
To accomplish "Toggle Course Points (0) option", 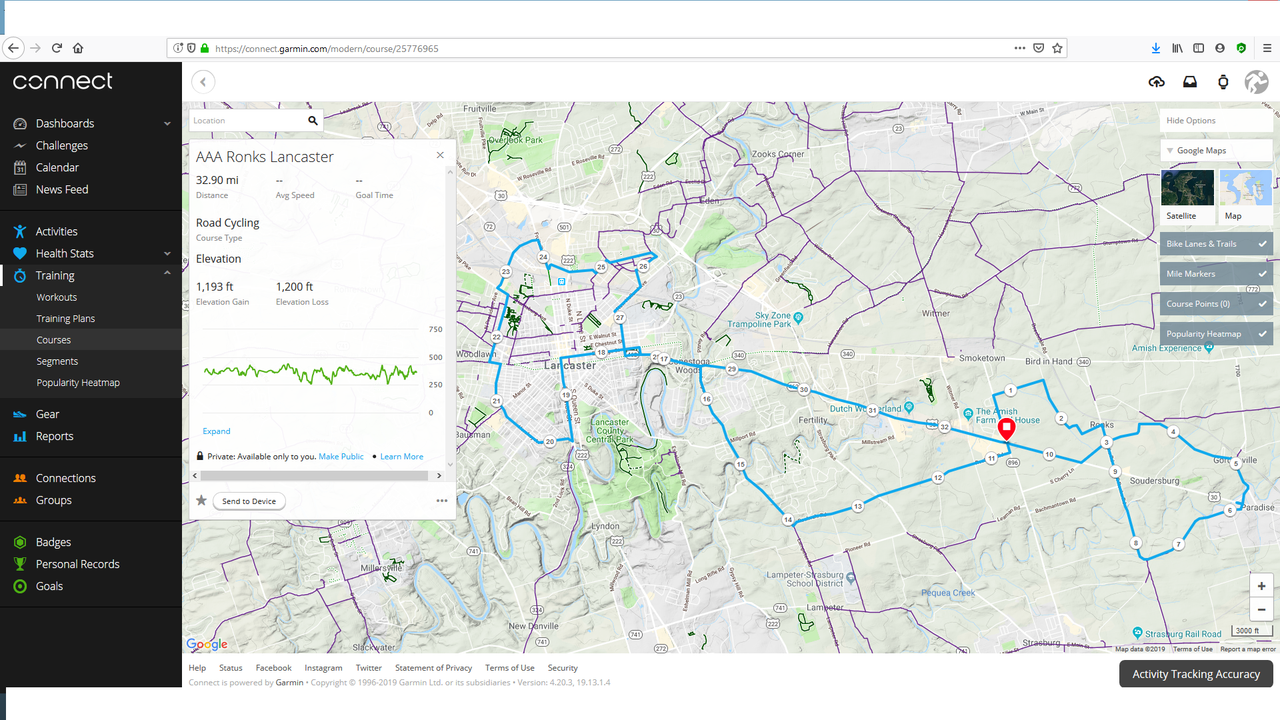I will coord(1217,304).
